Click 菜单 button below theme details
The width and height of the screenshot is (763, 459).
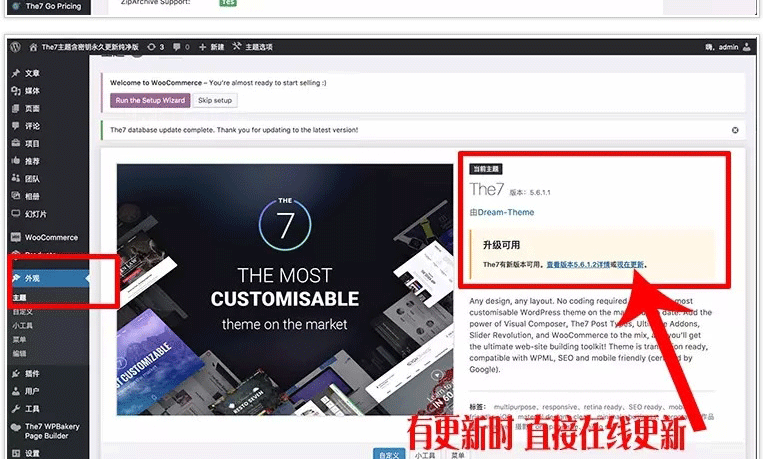(x=457, y=455)
